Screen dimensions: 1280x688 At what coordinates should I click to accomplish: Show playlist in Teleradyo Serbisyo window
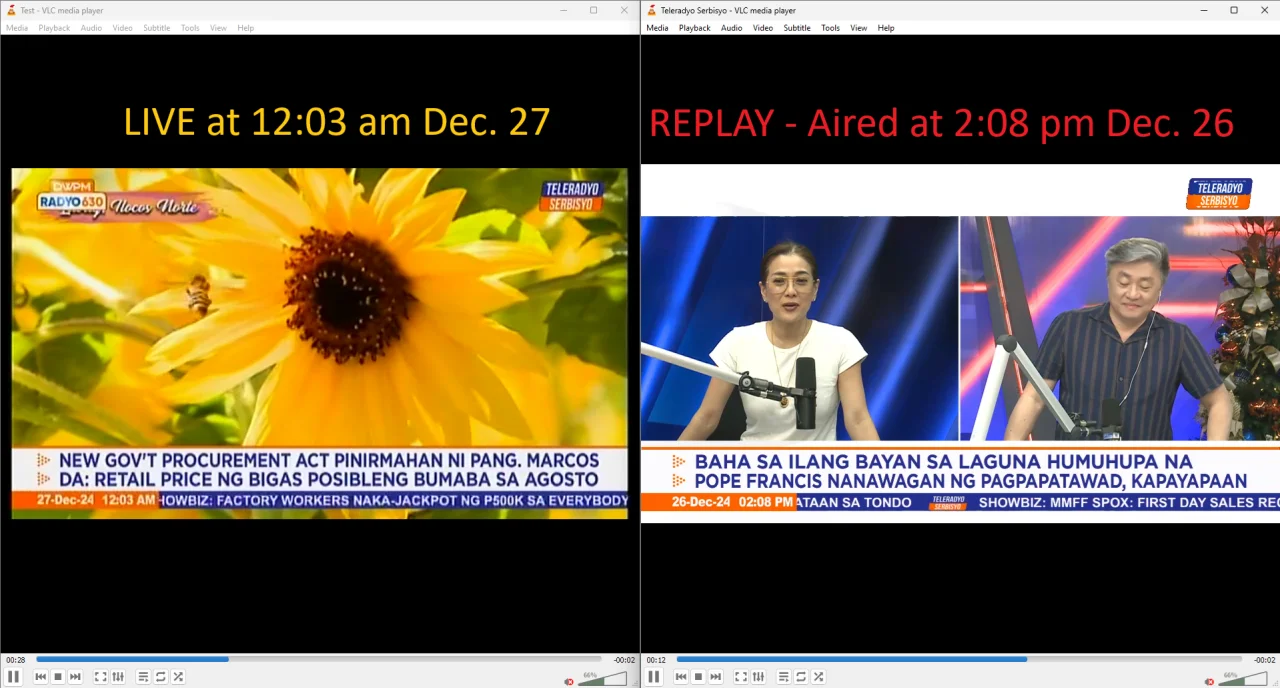[783, 677]
